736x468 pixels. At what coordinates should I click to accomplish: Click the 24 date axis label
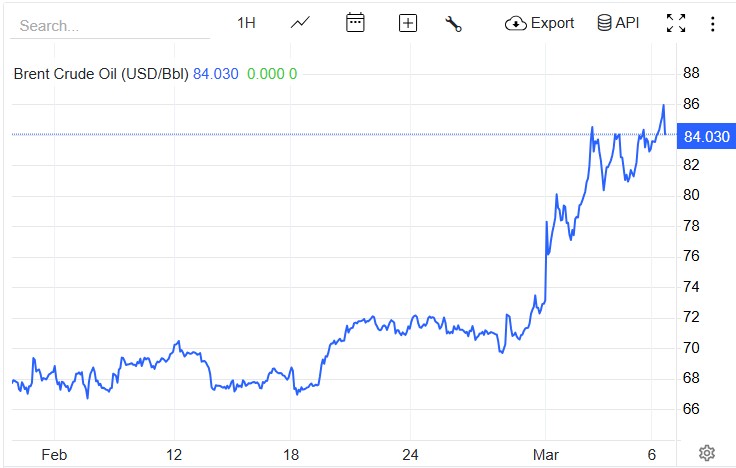coord(410,455)
